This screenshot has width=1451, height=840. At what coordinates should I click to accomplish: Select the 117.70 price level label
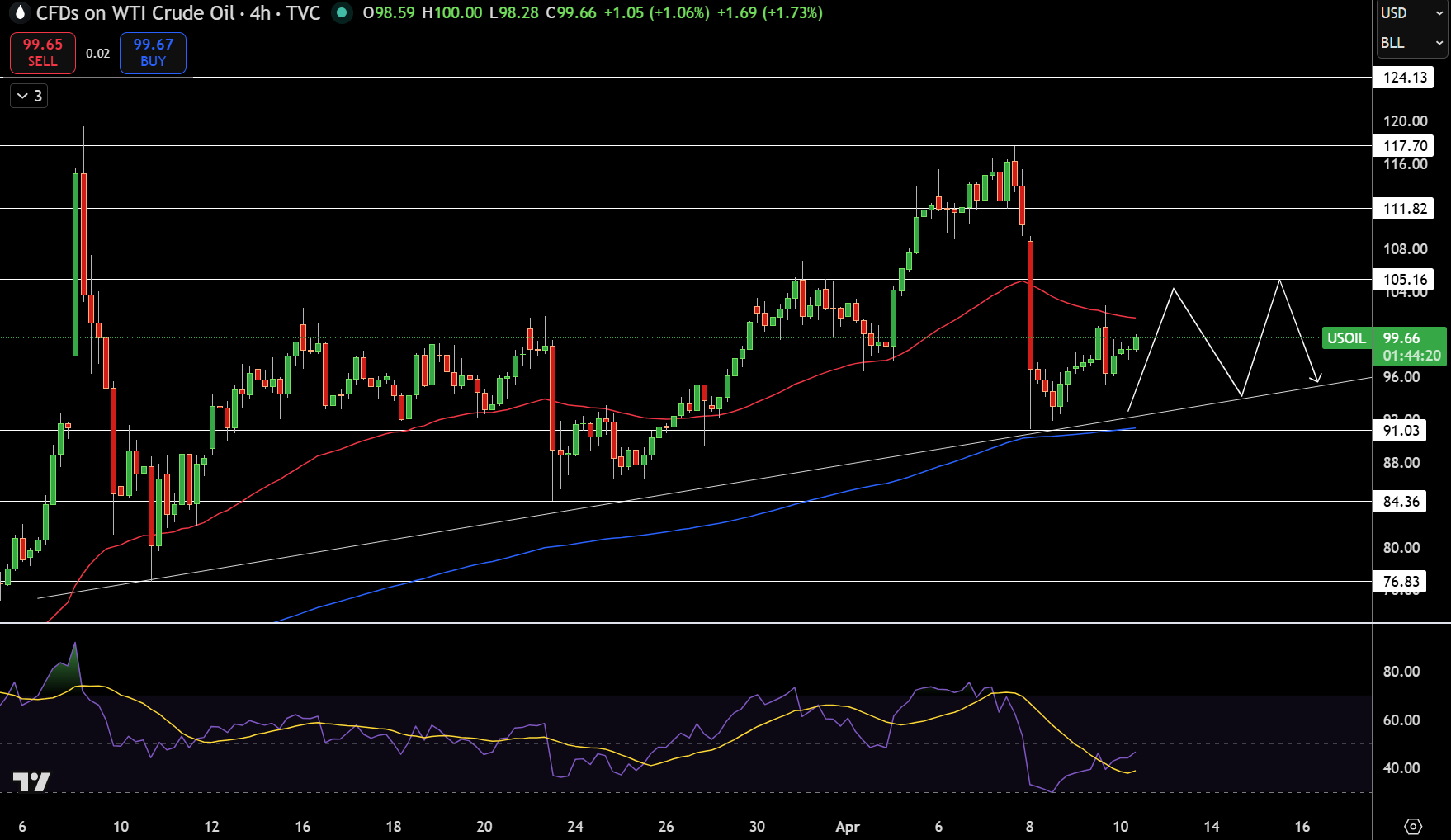[1405, 146]
